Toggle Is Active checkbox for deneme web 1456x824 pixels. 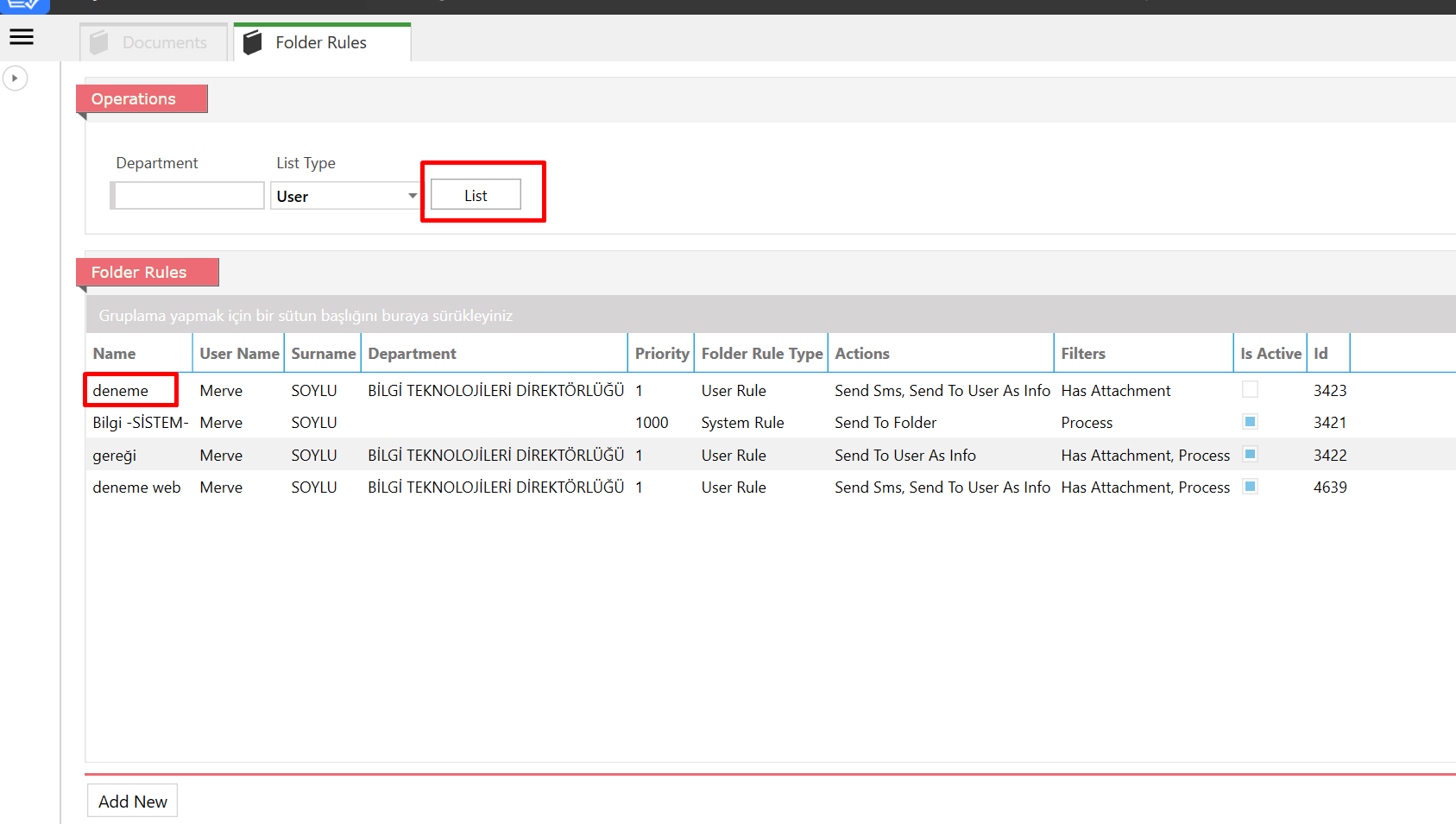point(1250,487)
